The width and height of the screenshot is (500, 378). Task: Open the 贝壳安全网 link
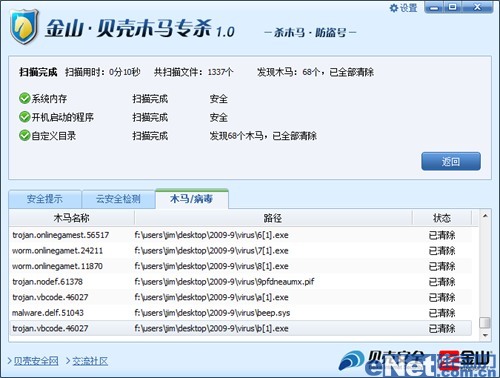[x=36, y=361]
